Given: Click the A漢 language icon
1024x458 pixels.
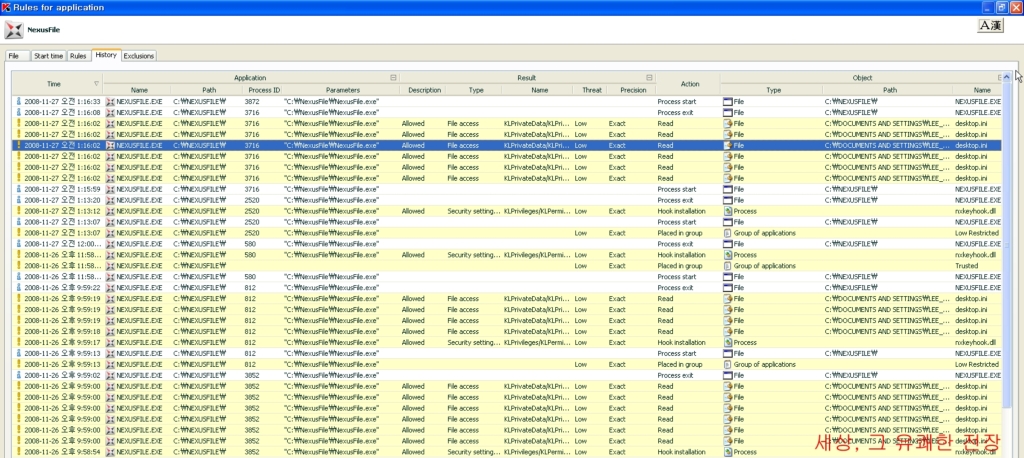Looking at the screenshot, I should pyautogui.click(x=990, y=25).
